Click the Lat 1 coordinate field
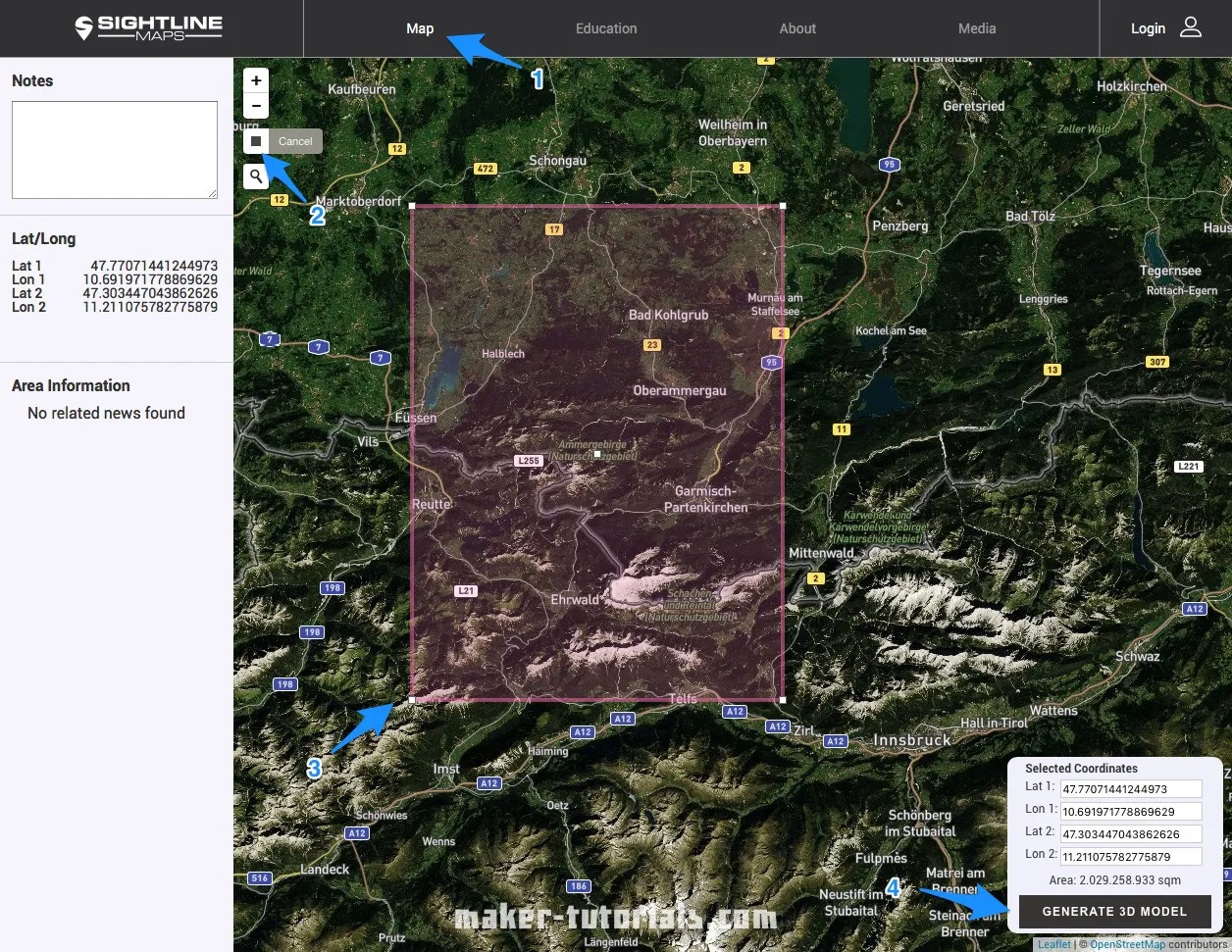 1129,788
